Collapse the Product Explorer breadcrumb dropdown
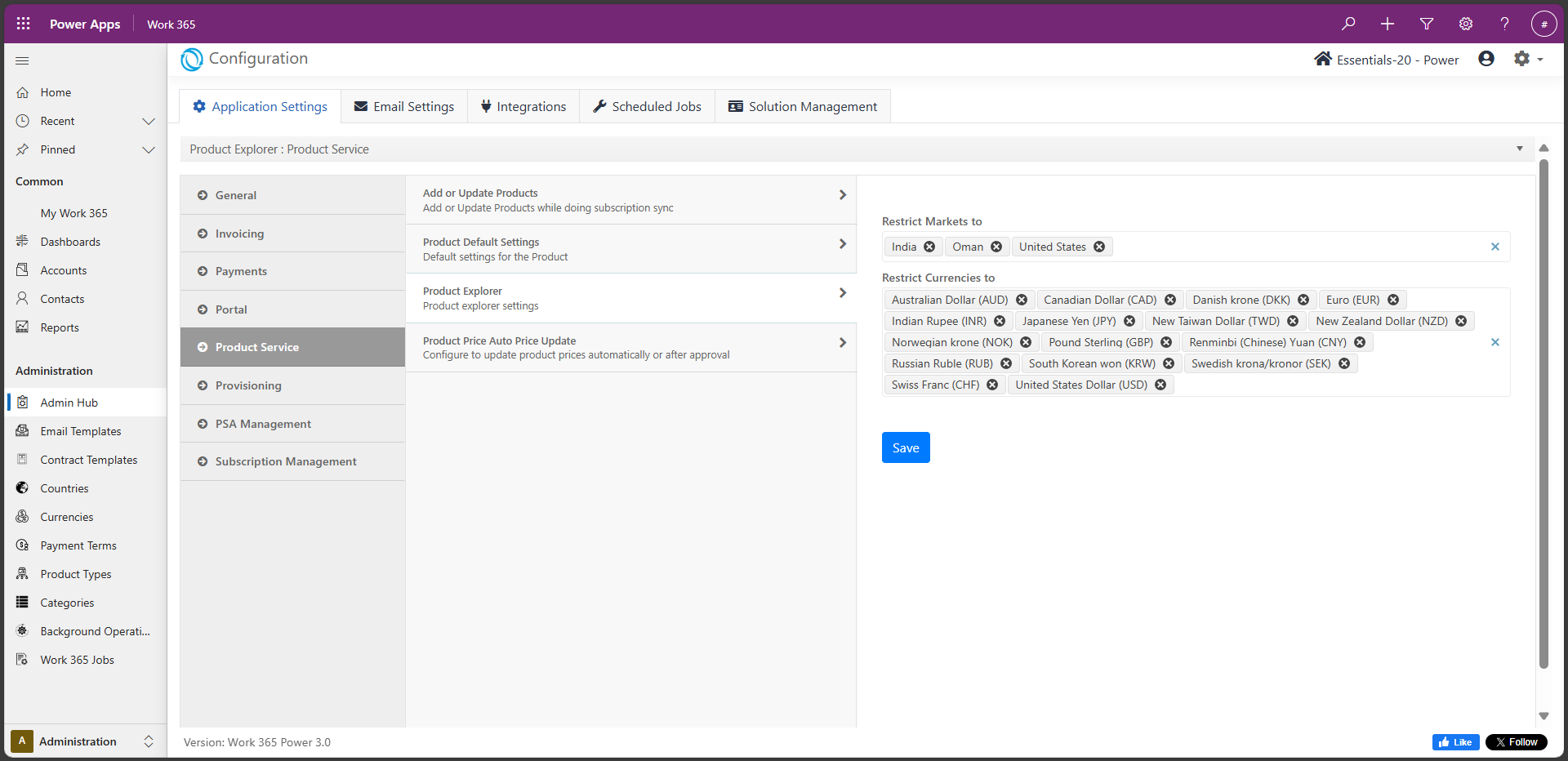 [x=1520, y=149]
